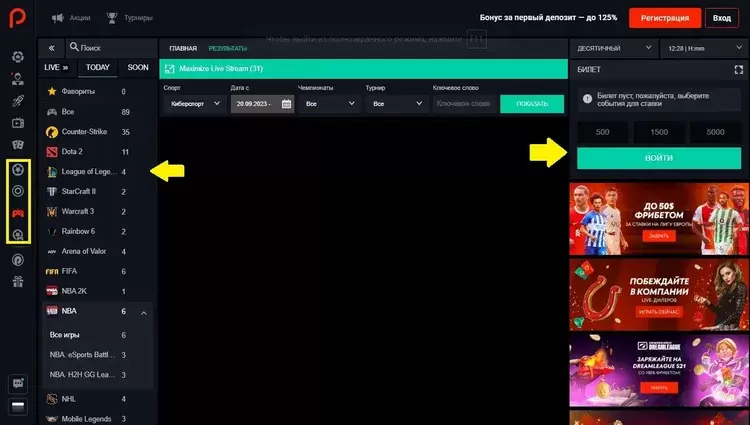Click the Maximize Live Stream icon
The width and height of the screenshot is (750, 425).
pos(169,69)
